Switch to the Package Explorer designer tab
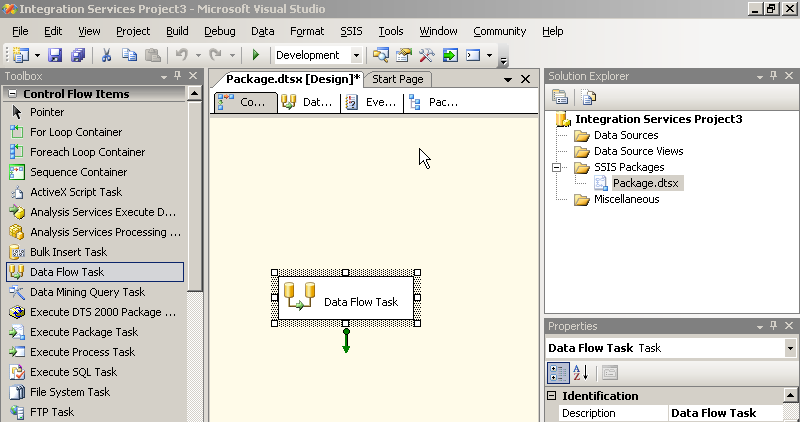Screen dimensions: 800x422 tap(435, 102)
